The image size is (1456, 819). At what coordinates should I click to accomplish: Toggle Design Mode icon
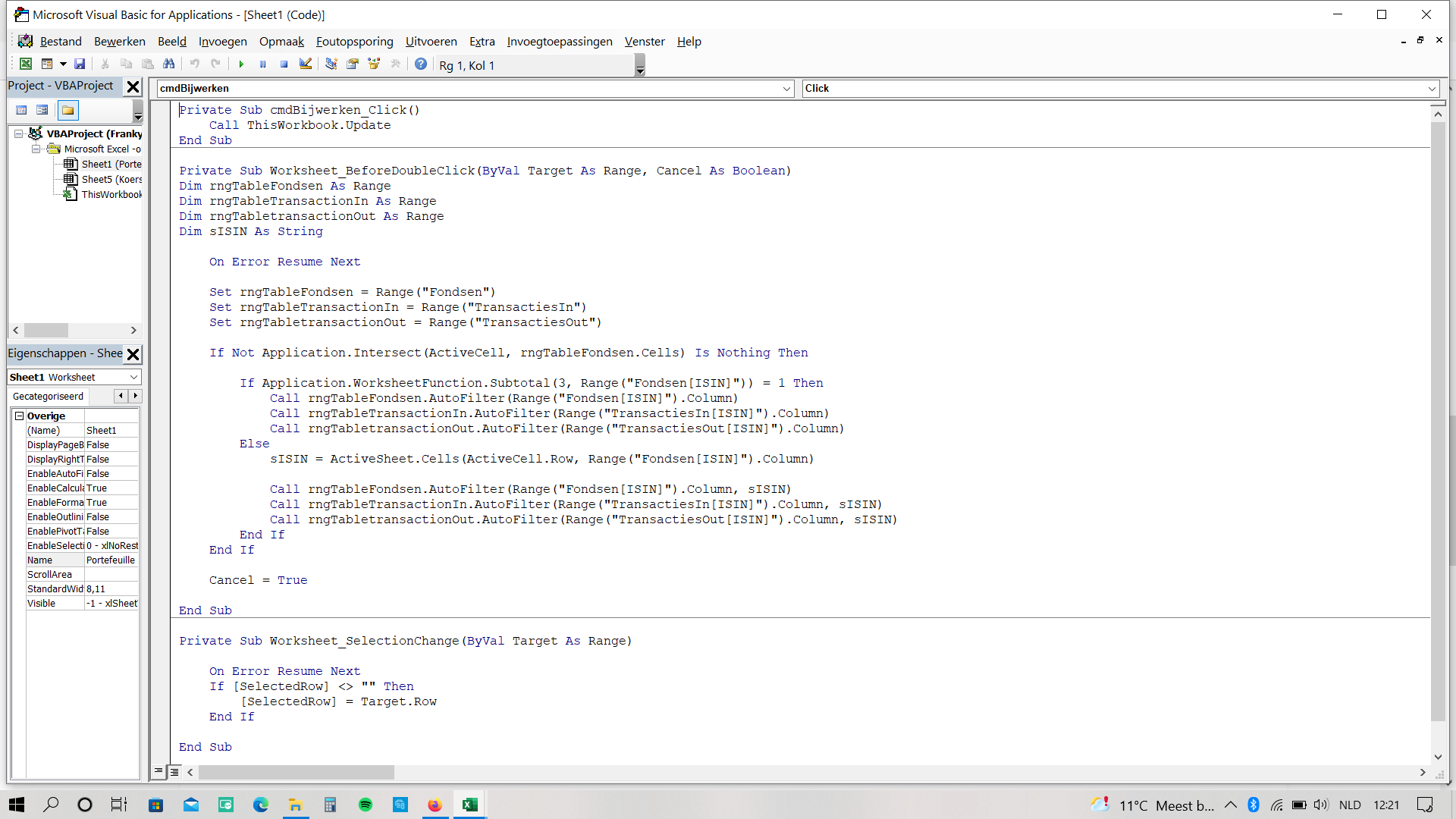(x=306, y=64)
